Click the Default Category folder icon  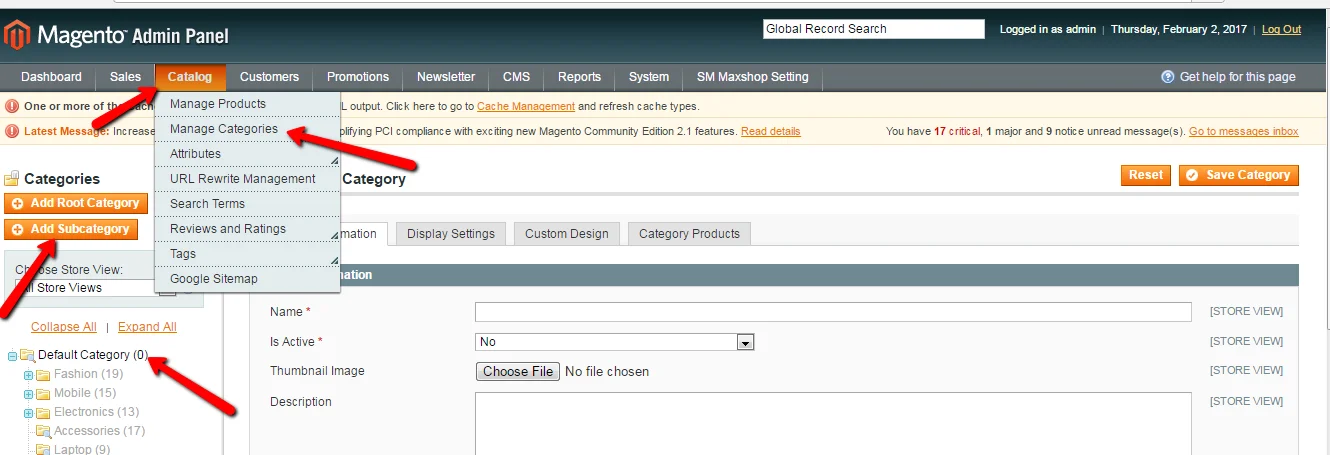27,355
